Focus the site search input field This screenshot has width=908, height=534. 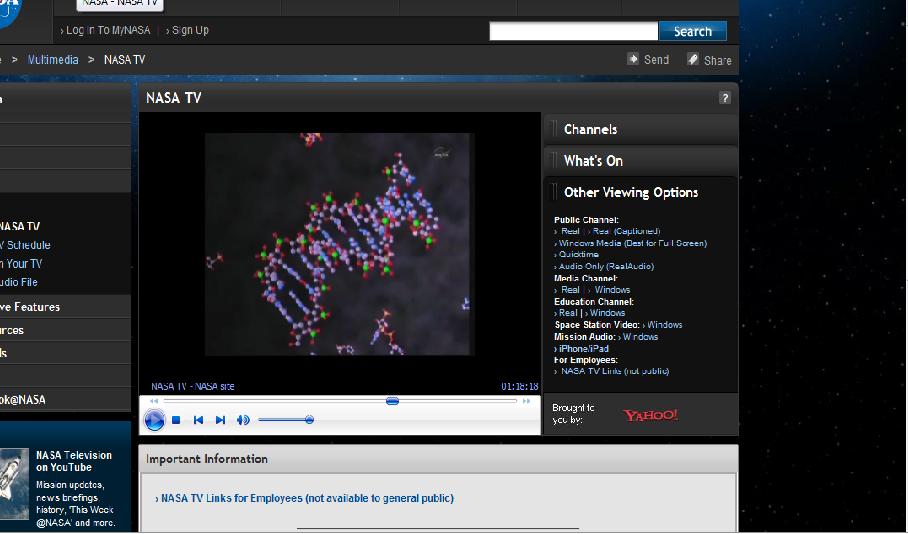point(574,31)
